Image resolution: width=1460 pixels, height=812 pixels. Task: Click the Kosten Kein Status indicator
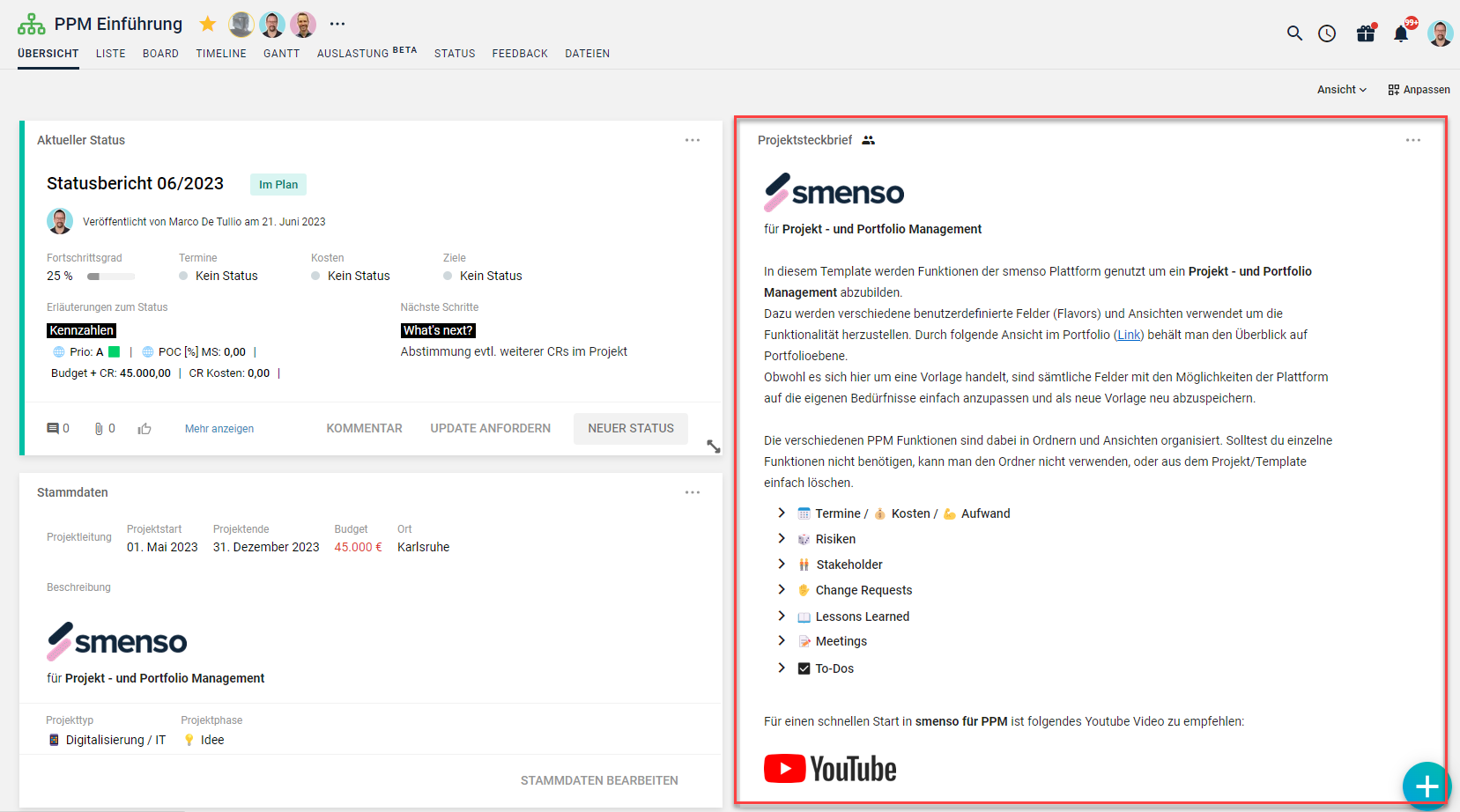351,276
